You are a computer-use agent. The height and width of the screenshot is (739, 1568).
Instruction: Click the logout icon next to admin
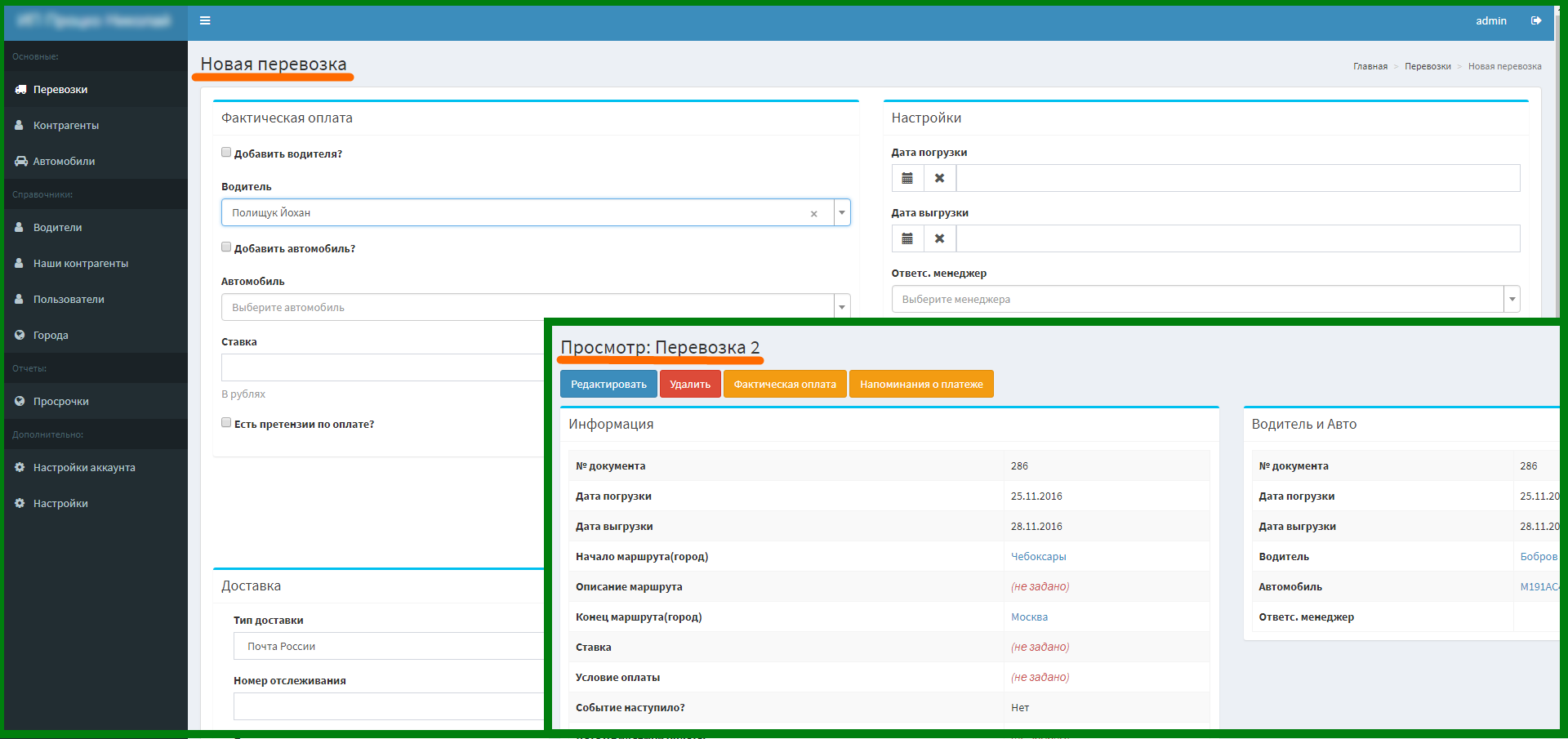point(1536,20)
